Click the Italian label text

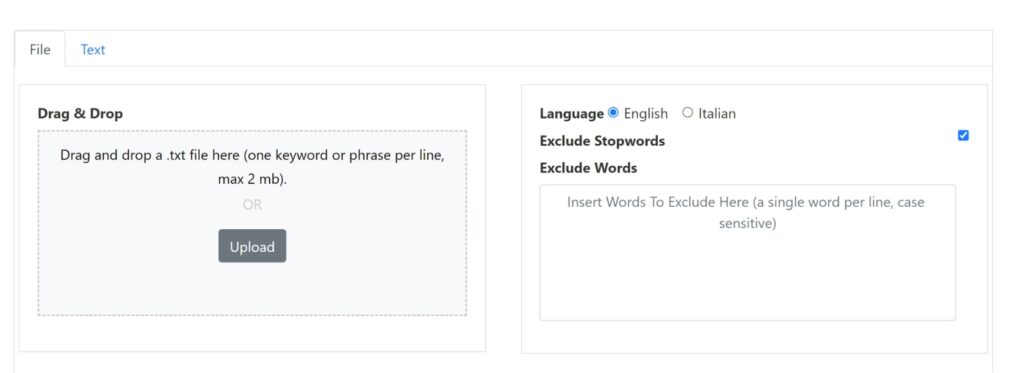click(716, 114)
